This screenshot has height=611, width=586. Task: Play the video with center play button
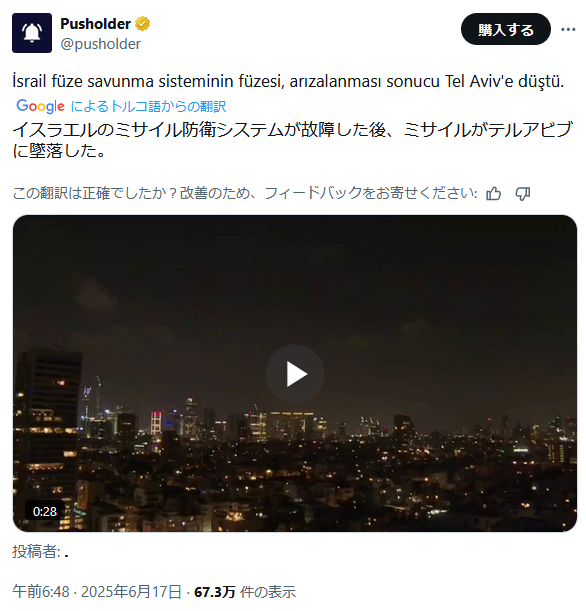pyautogui.click(x=295, y=374)
